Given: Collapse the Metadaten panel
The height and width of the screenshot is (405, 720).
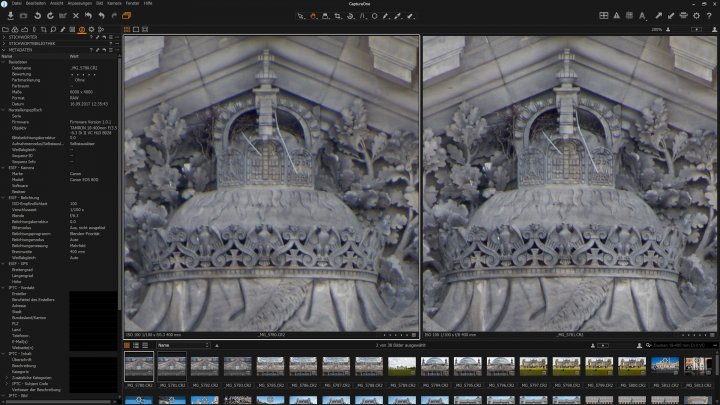Looking at the screenshot, I should (4, 50).
